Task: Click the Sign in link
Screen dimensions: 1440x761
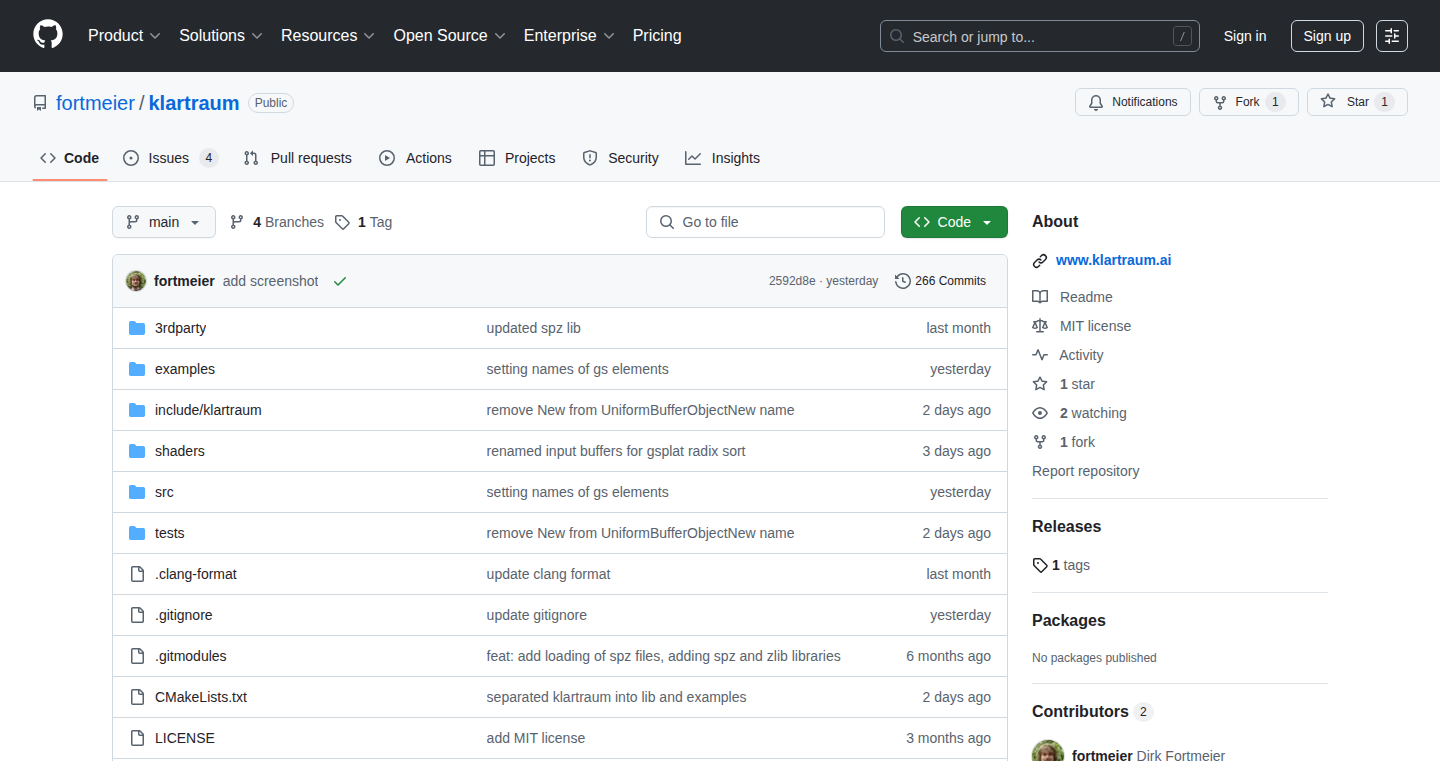Action: click(x=1245, y=36)
